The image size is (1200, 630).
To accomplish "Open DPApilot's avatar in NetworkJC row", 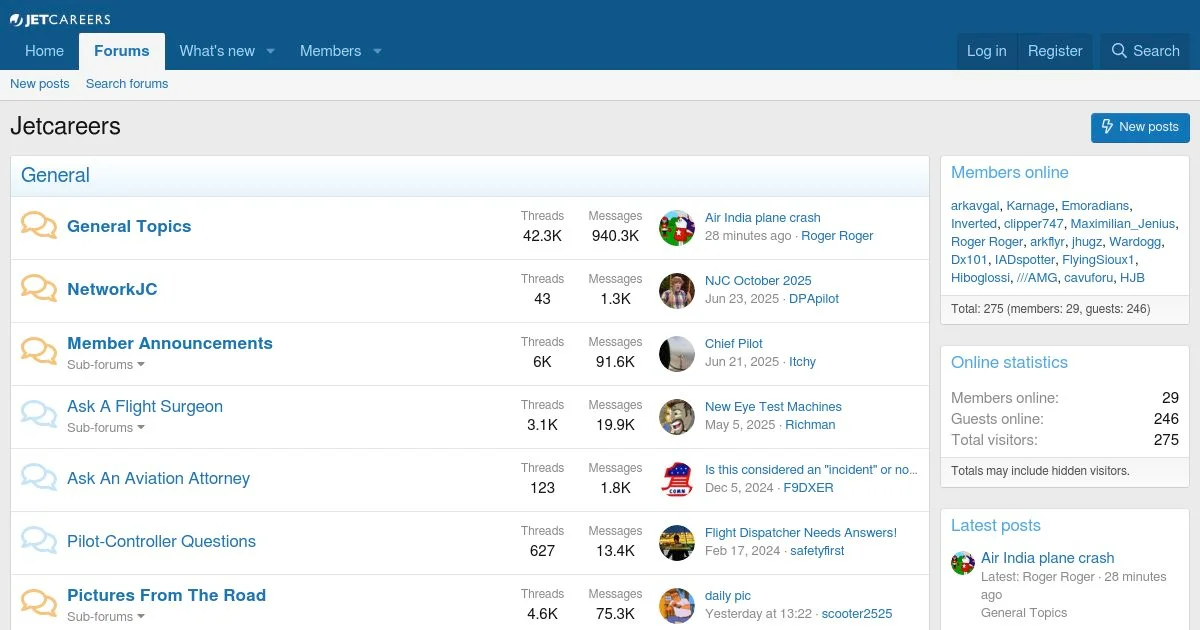I will click(x=677, y=291).
